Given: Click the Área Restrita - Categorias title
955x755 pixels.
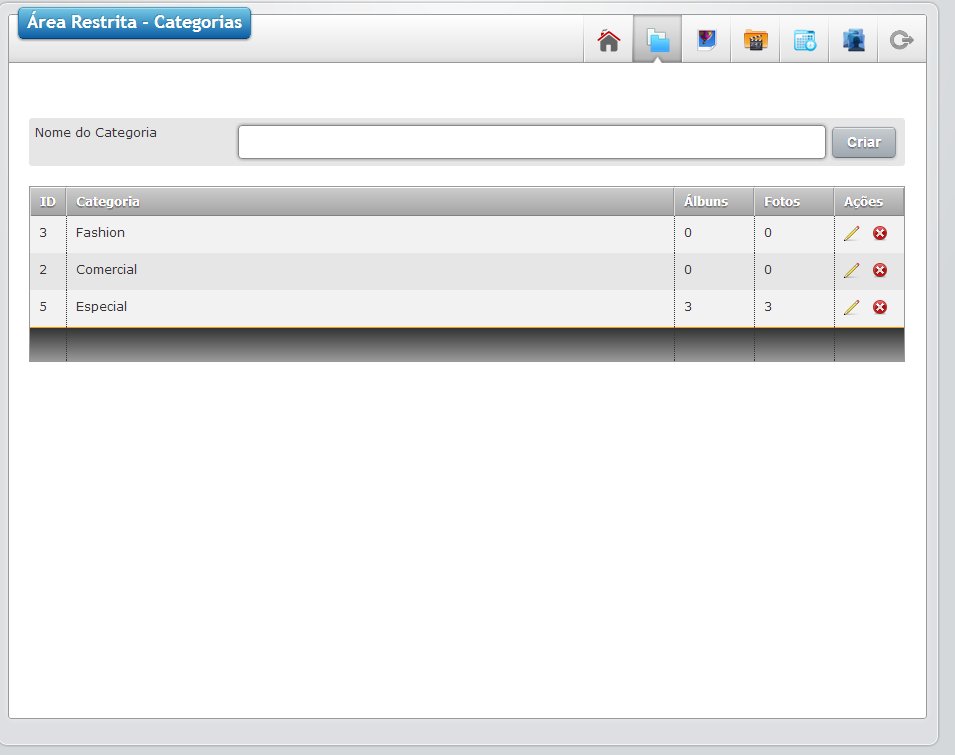Looking at the screenshot, I should point(135,23).
